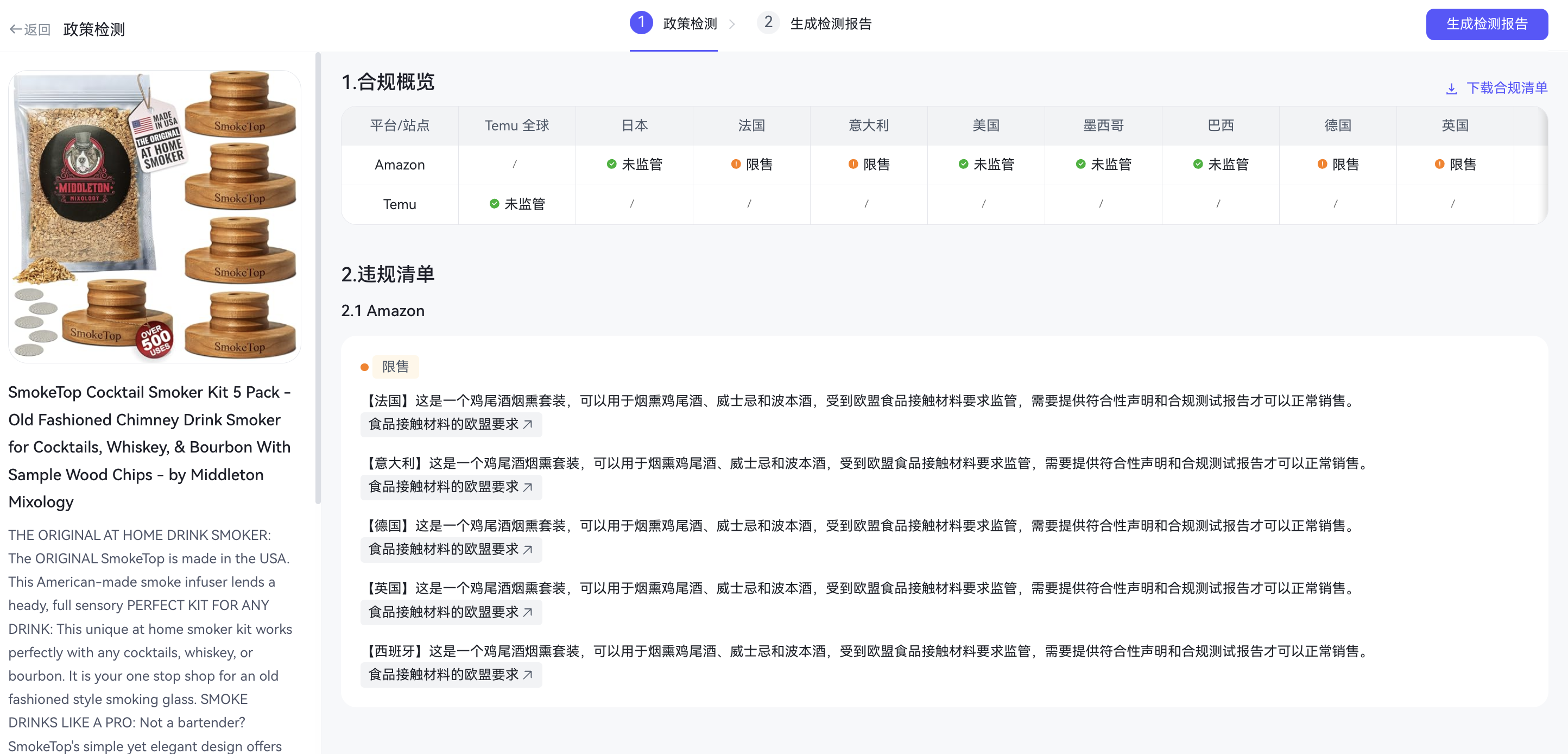Click the 限售 tag in Amazon section

point(395,367)
